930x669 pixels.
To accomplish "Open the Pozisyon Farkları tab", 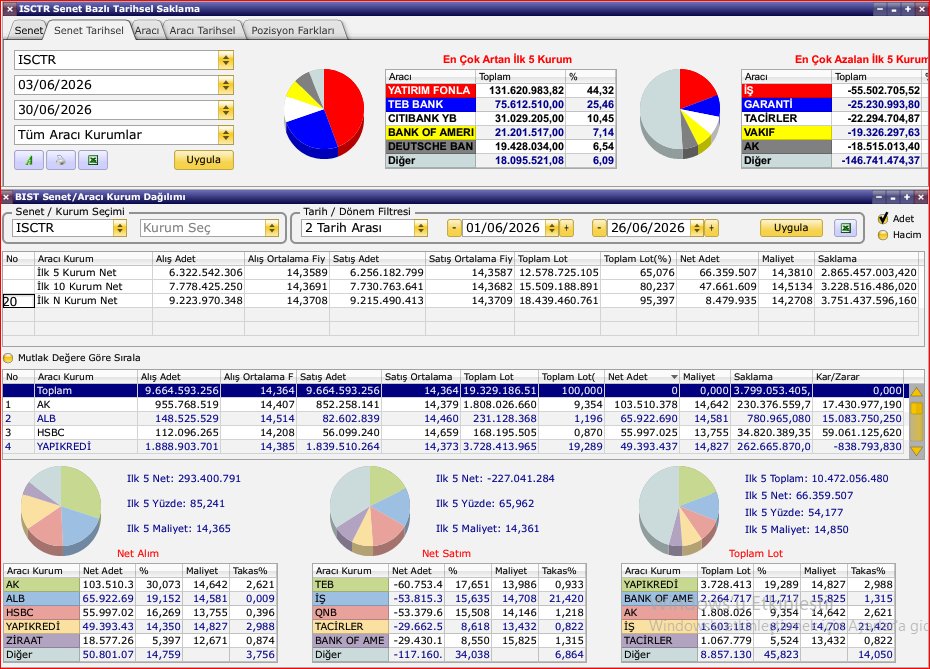I will click(292, 30).
